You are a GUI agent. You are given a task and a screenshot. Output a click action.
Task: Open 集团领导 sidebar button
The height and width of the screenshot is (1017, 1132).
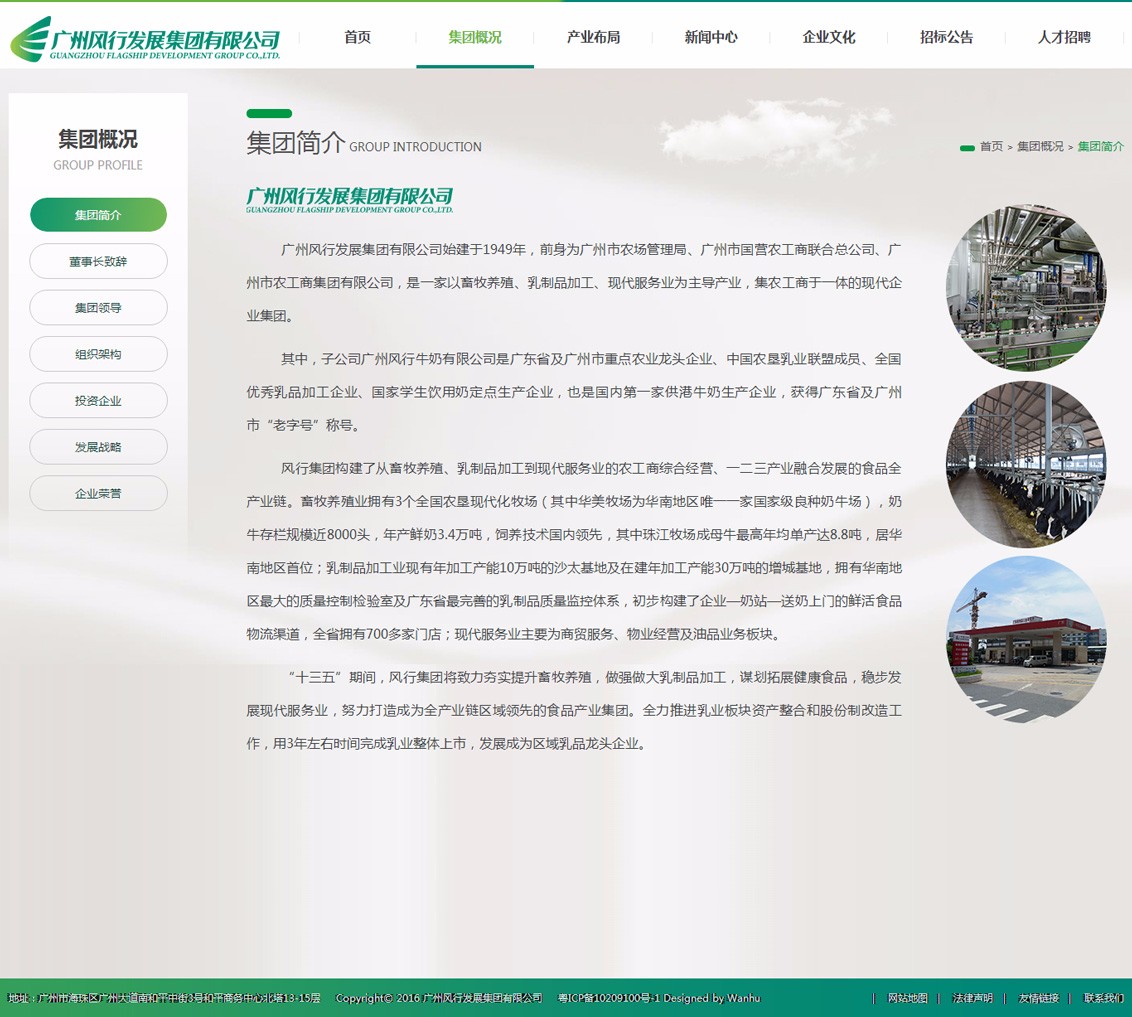pyautogui.click(x=98, y=307)
